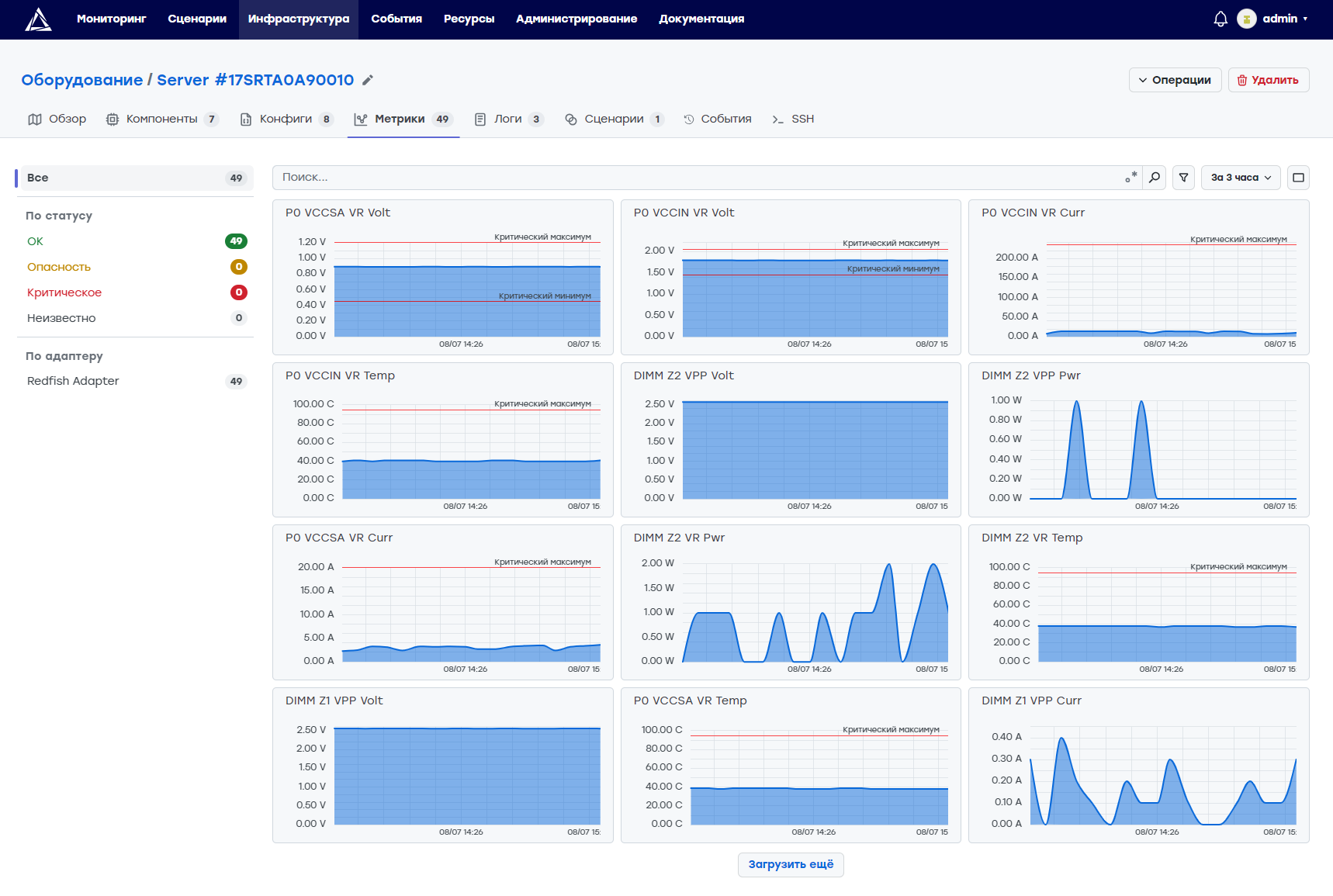Open the metrics filter funnel icon
This screenshot has width=1333, height=896.
[1183, 178]
